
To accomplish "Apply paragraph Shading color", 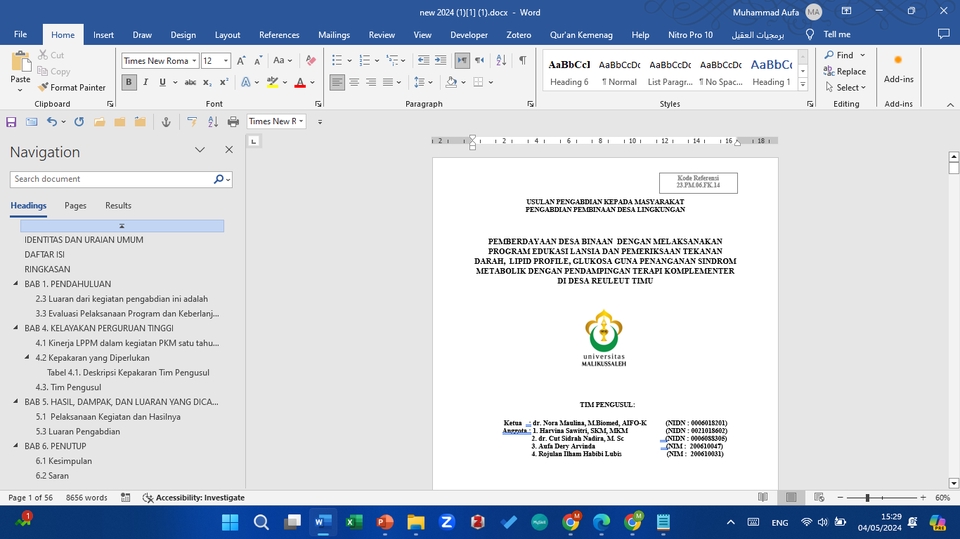I will [451, 82].
